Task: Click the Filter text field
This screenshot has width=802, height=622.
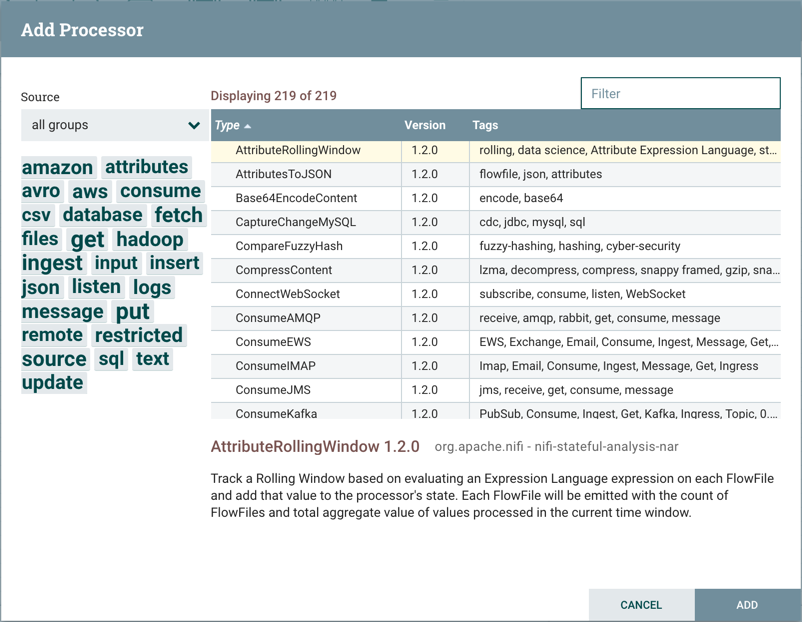Action: click(680, 94)
